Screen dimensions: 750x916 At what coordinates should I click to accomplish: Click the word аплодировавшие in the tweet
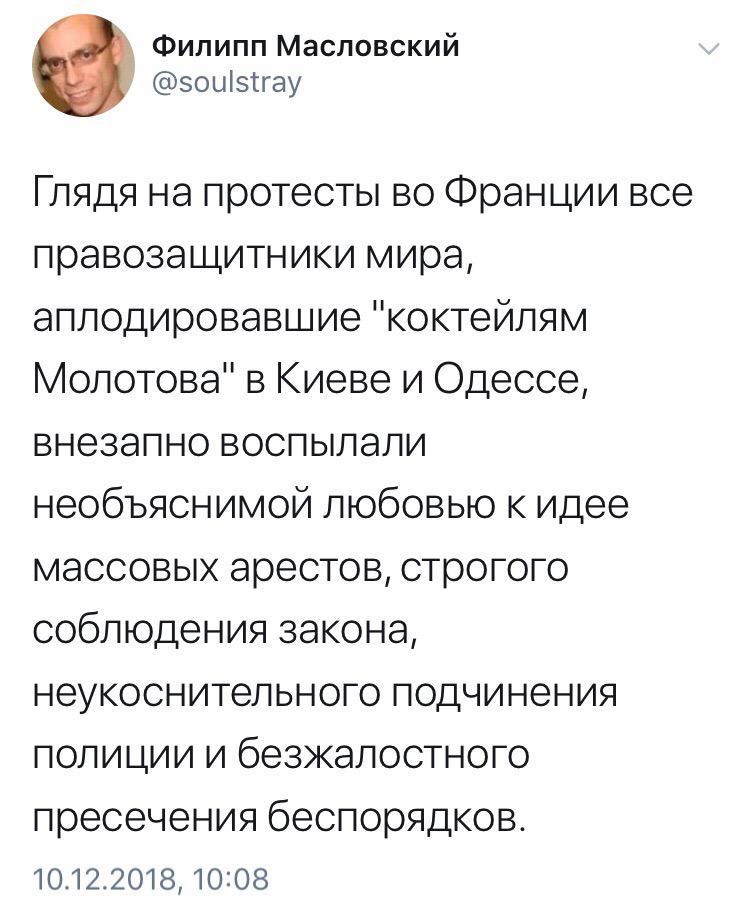point(197,321)
